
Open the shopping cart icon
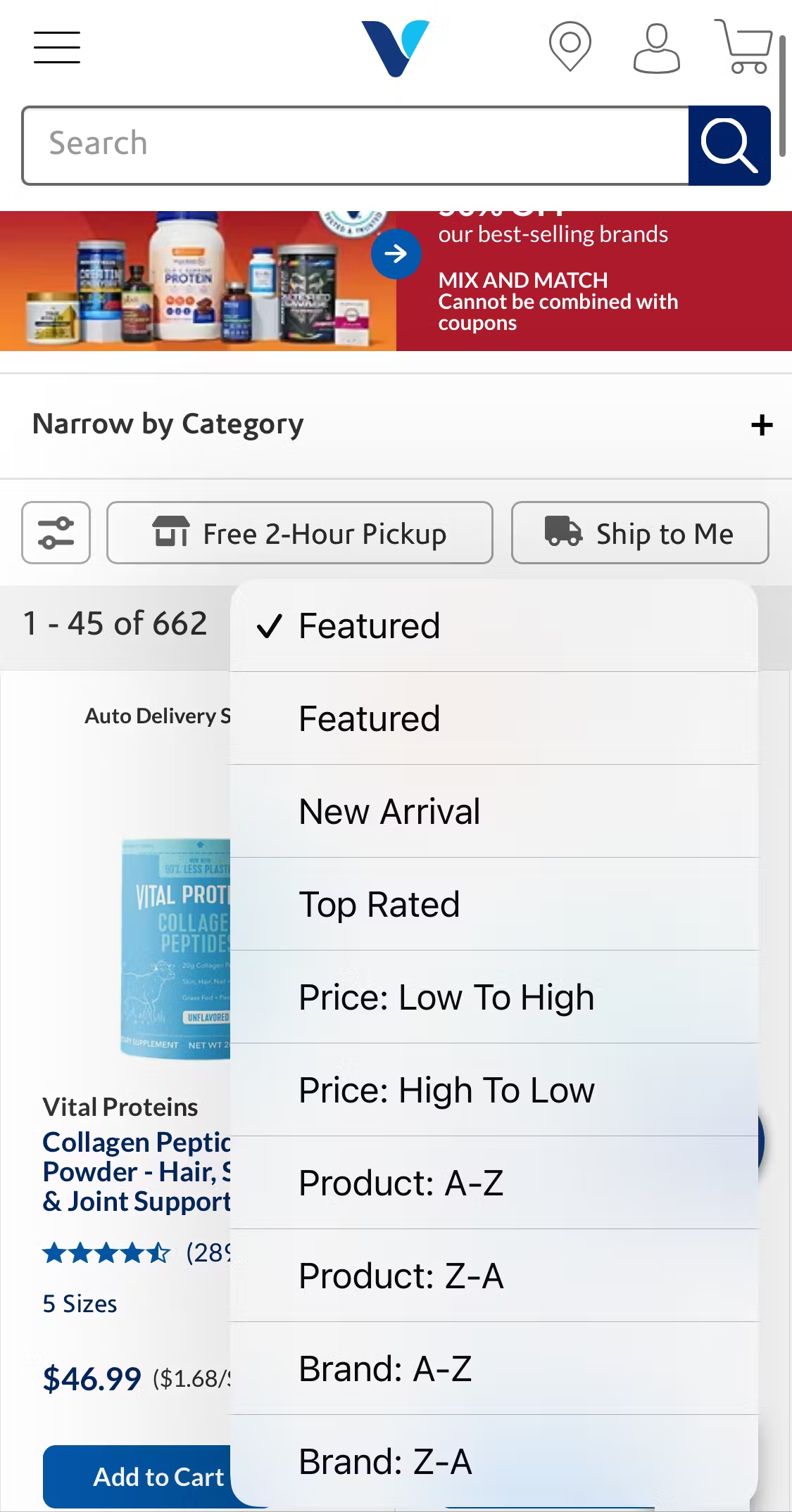[x=744, y=46]
